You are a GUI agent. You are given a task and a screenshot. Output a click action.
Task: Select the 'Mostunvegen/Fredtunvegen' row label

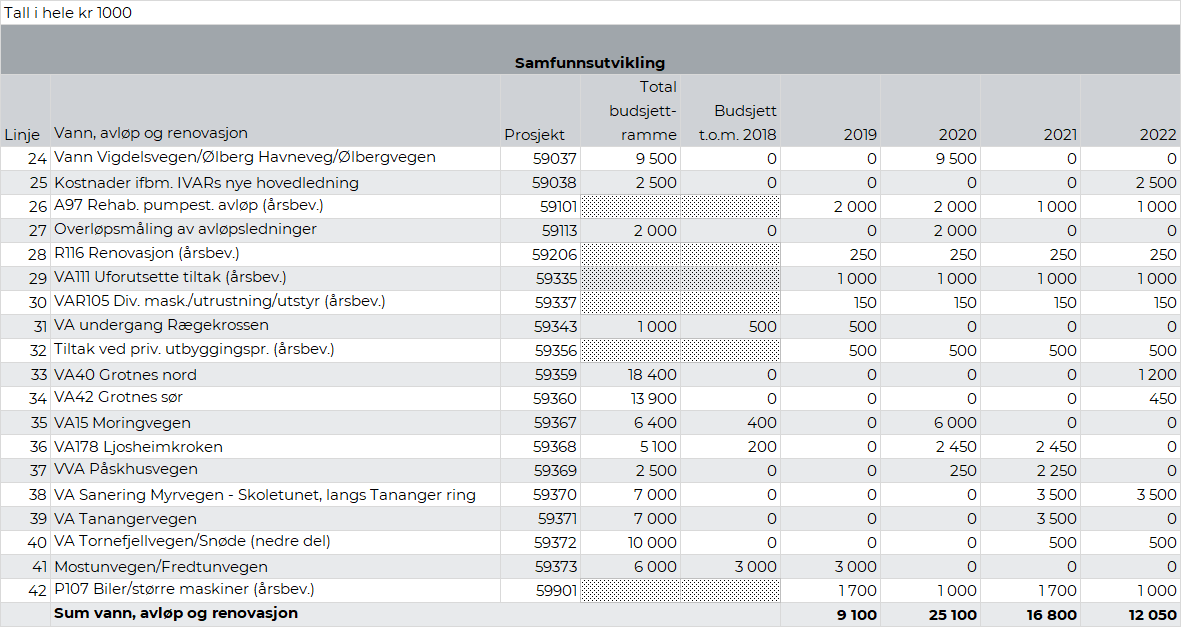click(x=160, y=567)
